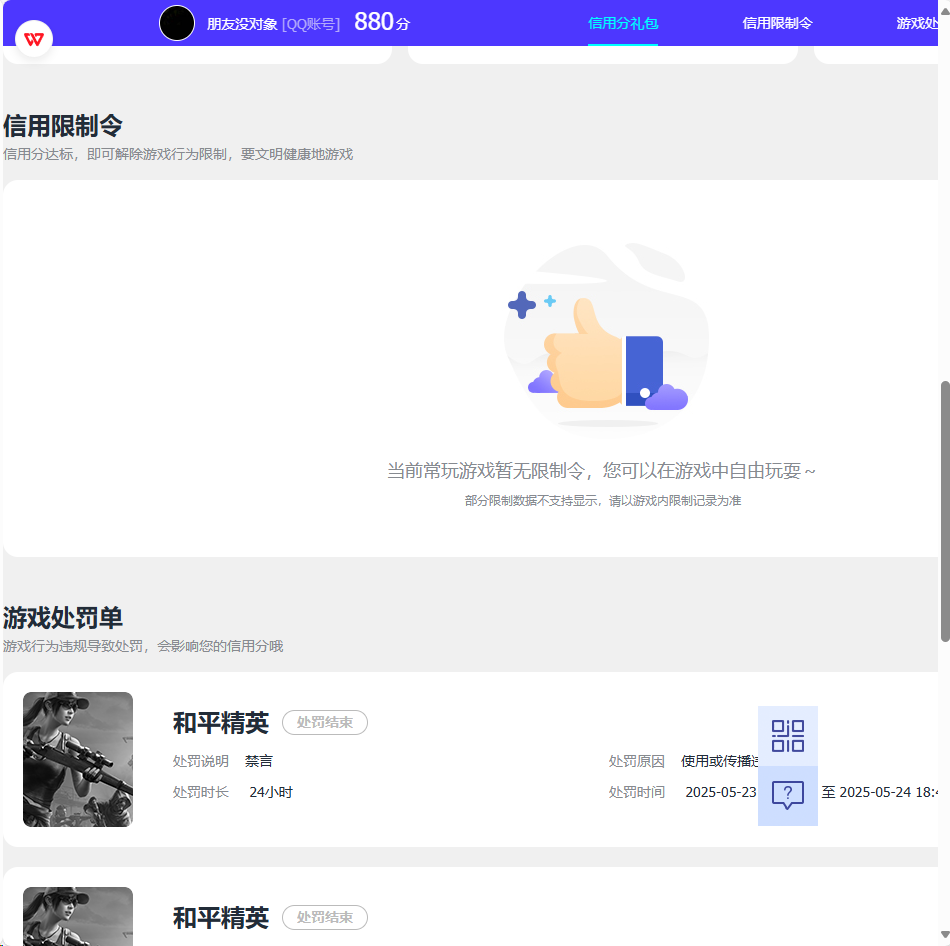The height and width of the screenshot is (946, 950).
Task: Click the 2025-05-23 punishment start date
Action: tap(721, 792)
